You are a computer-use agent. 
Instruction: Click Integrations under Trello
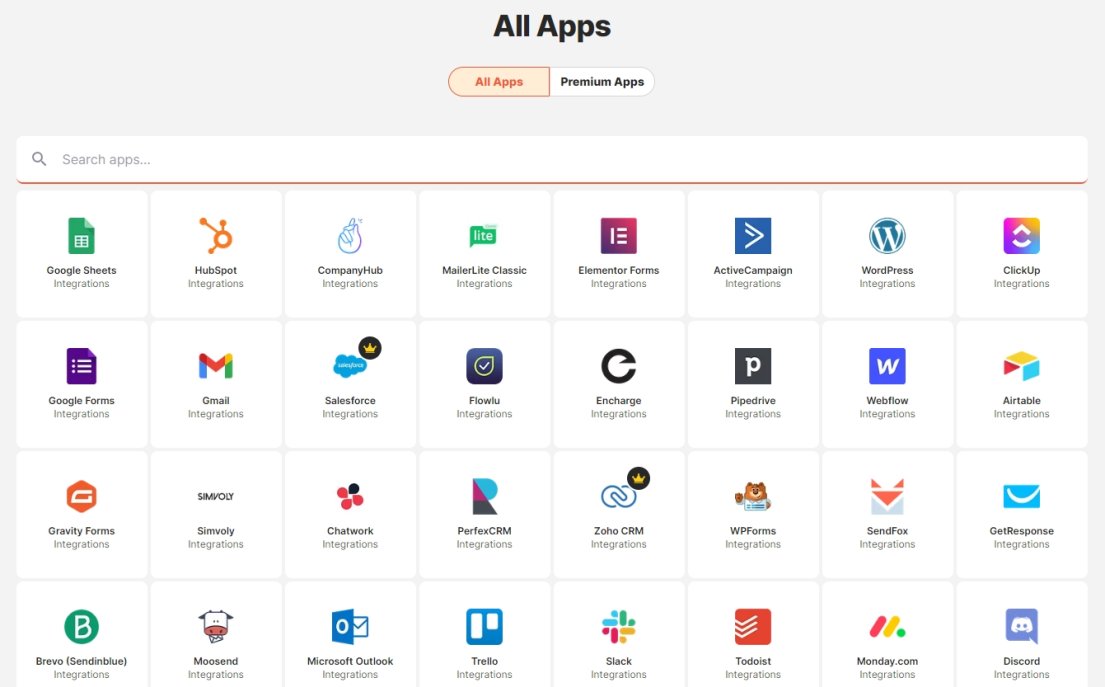484,675
